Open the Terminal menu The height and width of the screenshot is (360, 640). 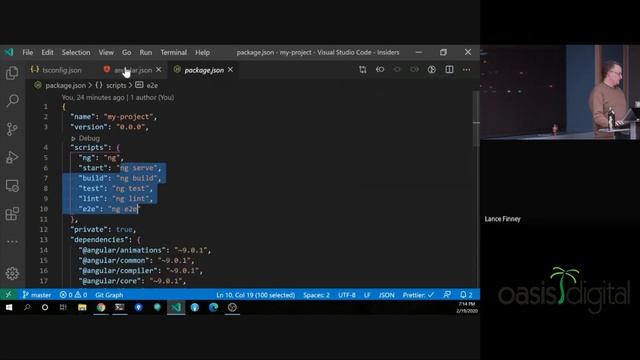(x=173, y=52)
